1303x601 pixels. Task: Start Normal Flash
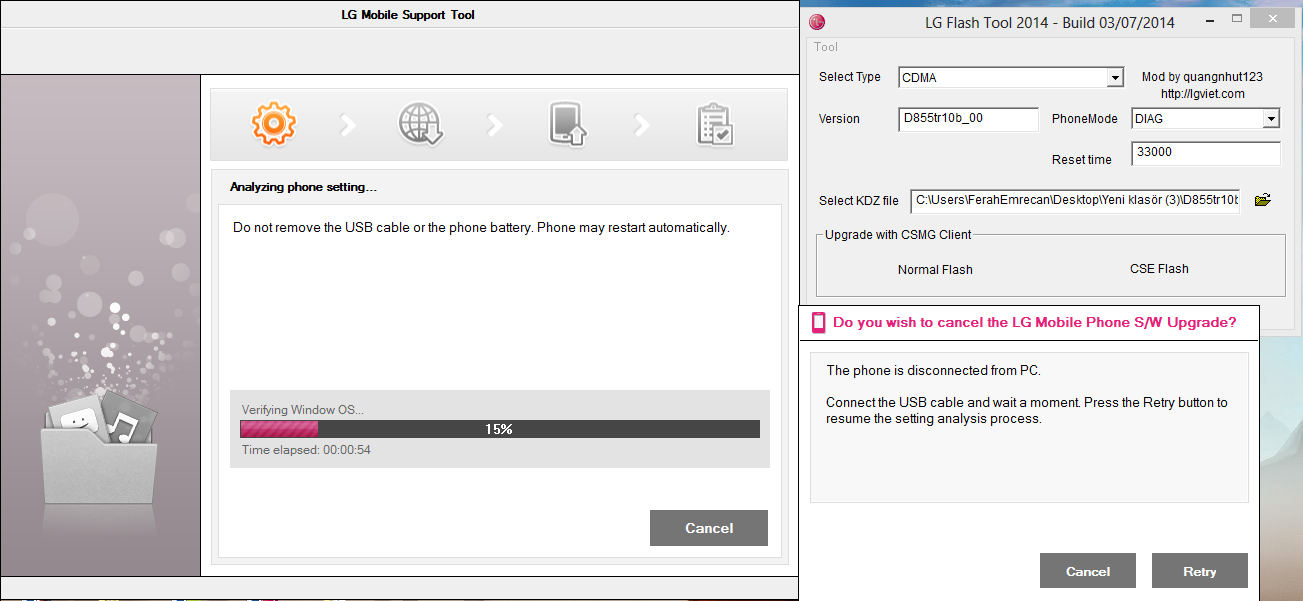pos(935,269)
